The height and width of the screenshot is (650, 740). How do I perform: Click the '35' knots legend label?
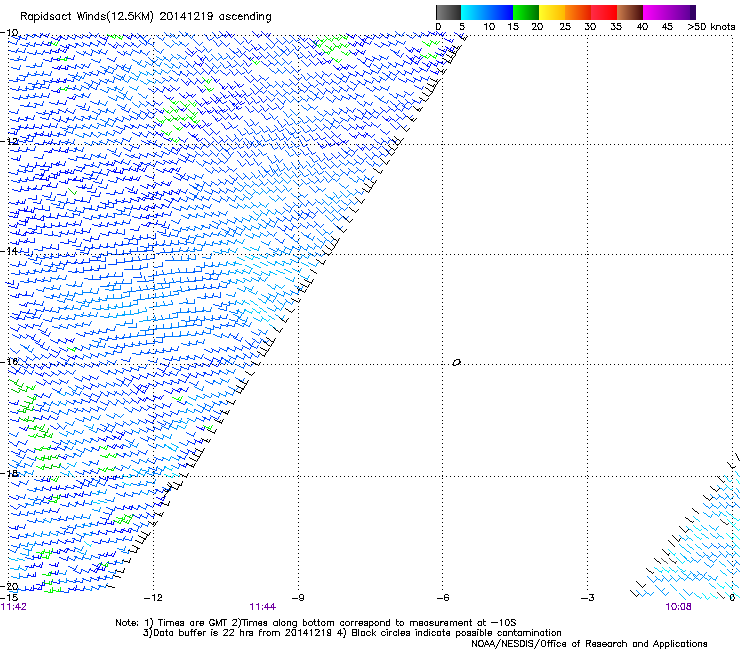[616, 27]
